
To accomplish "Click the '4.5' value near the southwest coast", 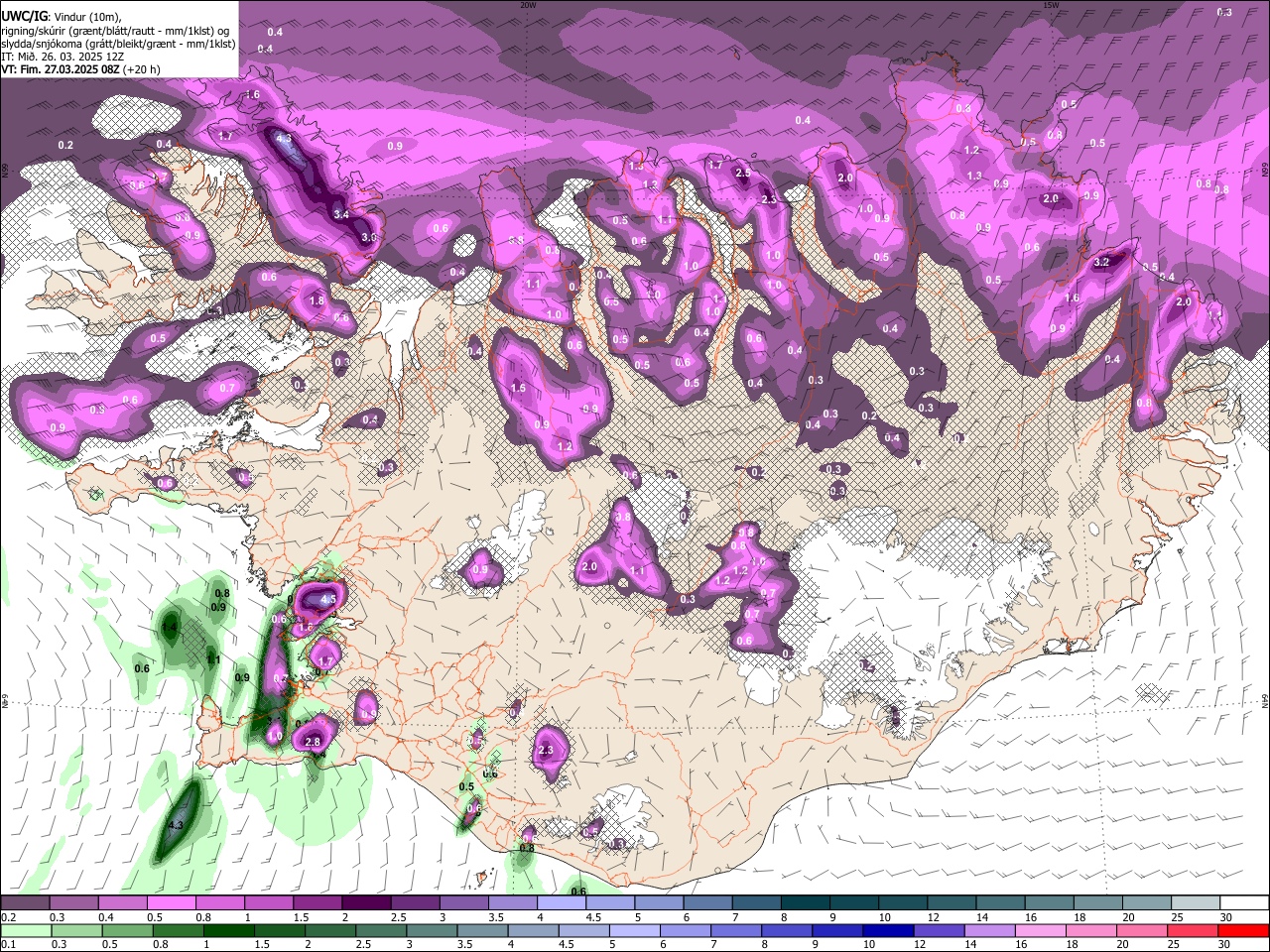I will point(330,600).
